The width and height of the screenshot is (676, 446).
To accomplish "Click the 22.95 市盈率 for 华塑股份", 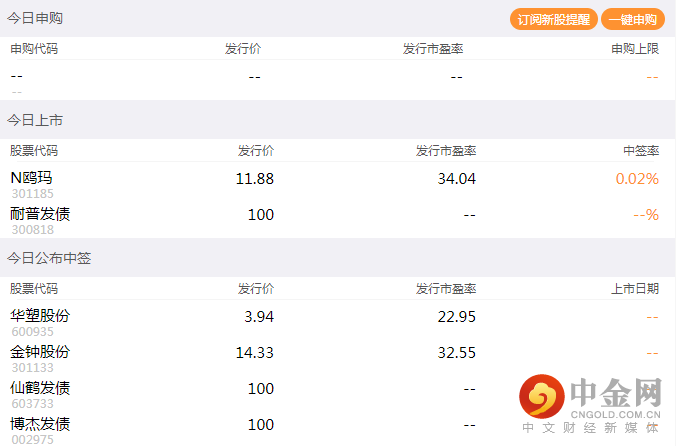I will point(457,317).
